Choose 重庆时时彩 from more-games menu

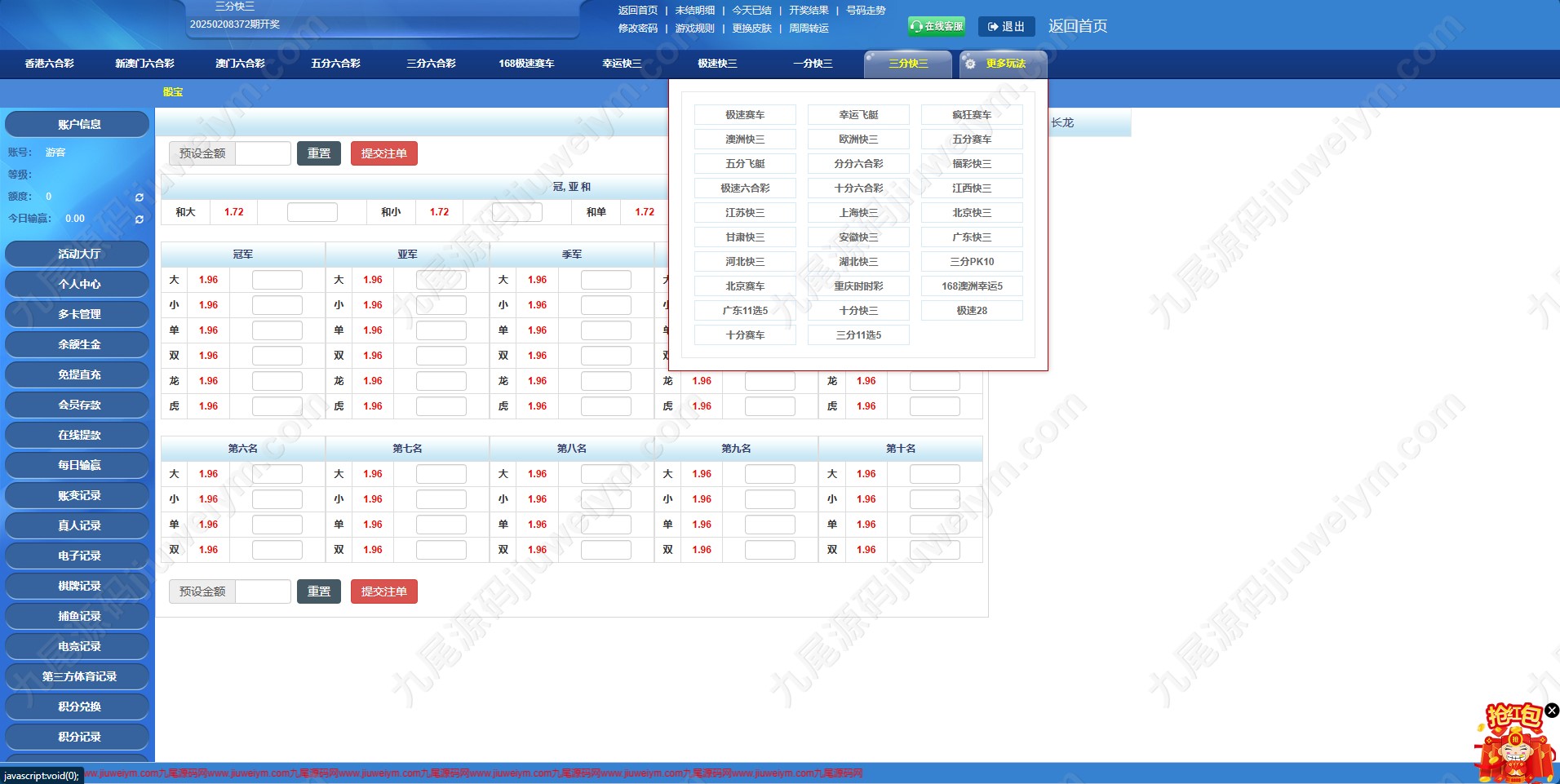[x=858, y=286]
